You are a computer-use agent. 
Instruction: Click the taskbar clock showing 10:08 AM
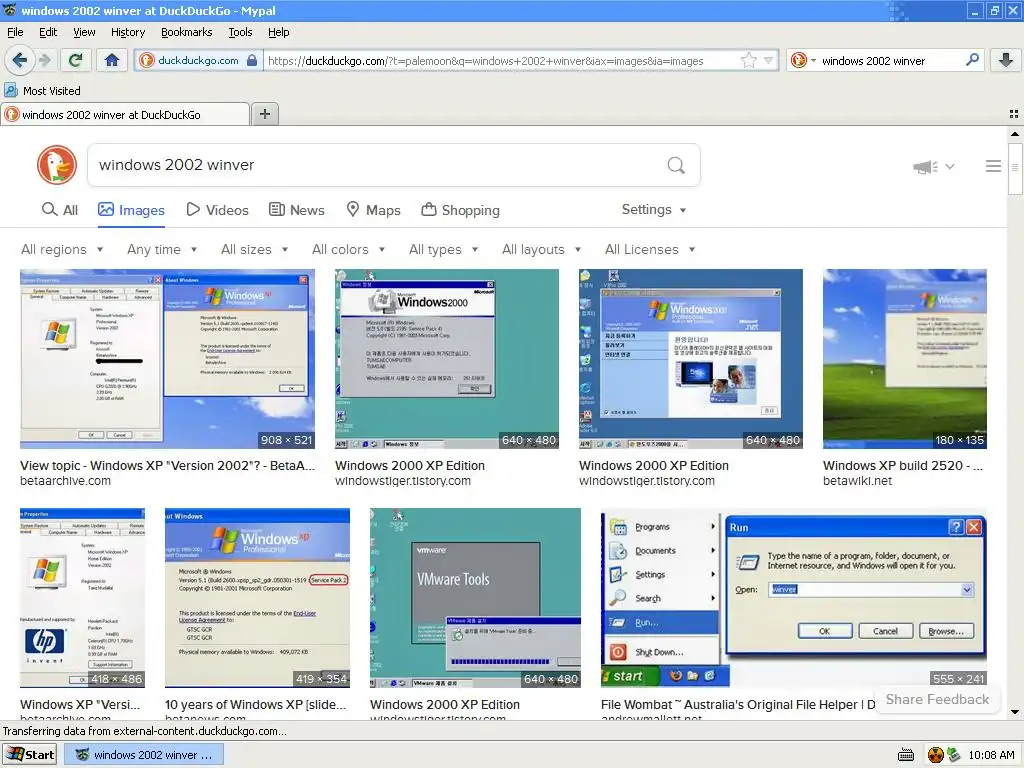[x=991, y=755]
